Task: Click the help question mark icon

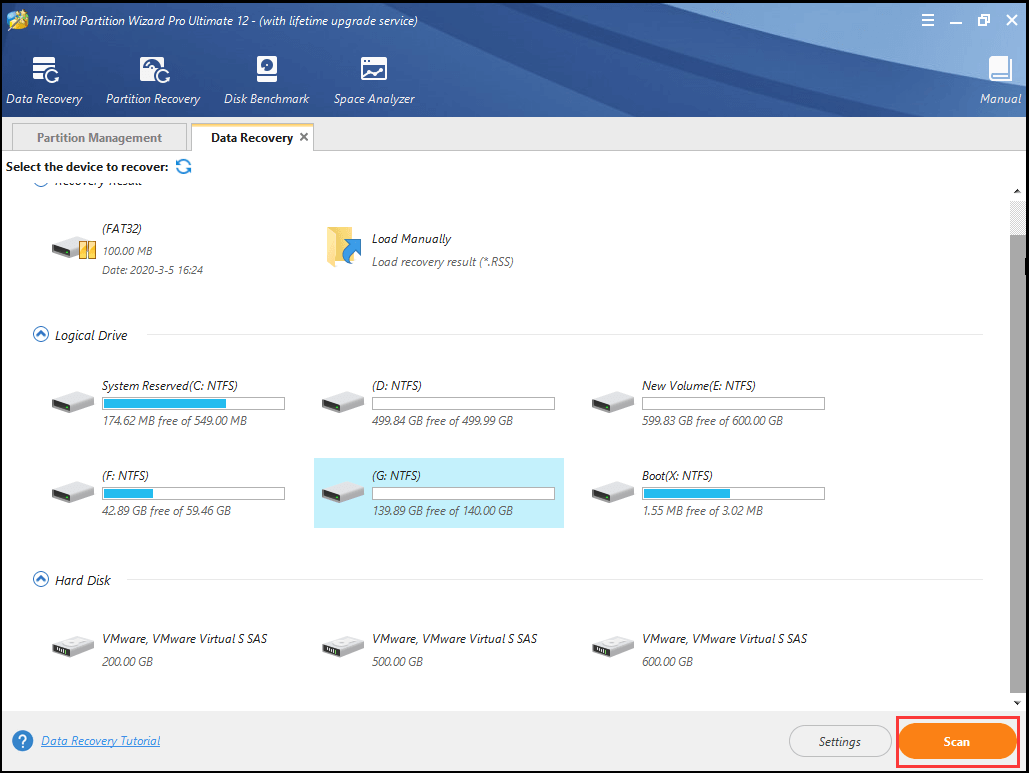Action: pyautogui.click(x=21, y=740)
